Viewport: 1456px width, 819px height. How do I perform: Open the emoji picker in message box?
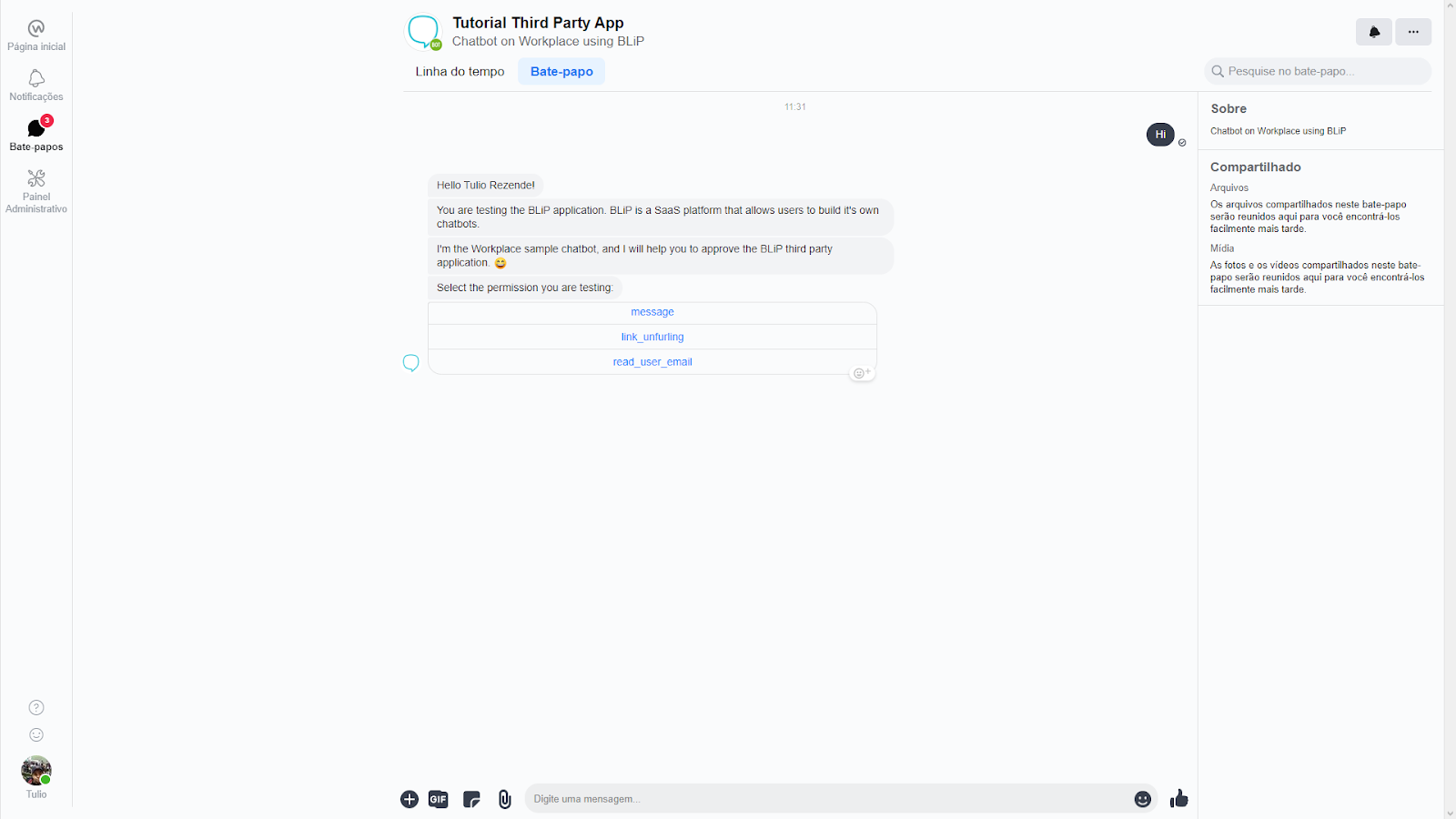1143,799
